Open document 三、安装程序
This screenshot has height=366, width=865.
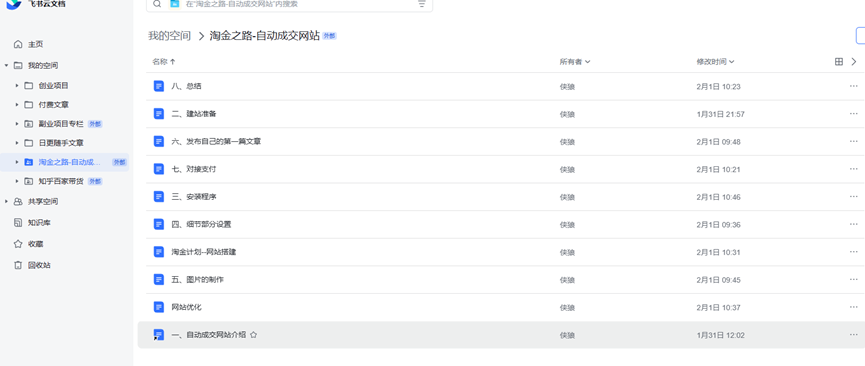[194, 197]
